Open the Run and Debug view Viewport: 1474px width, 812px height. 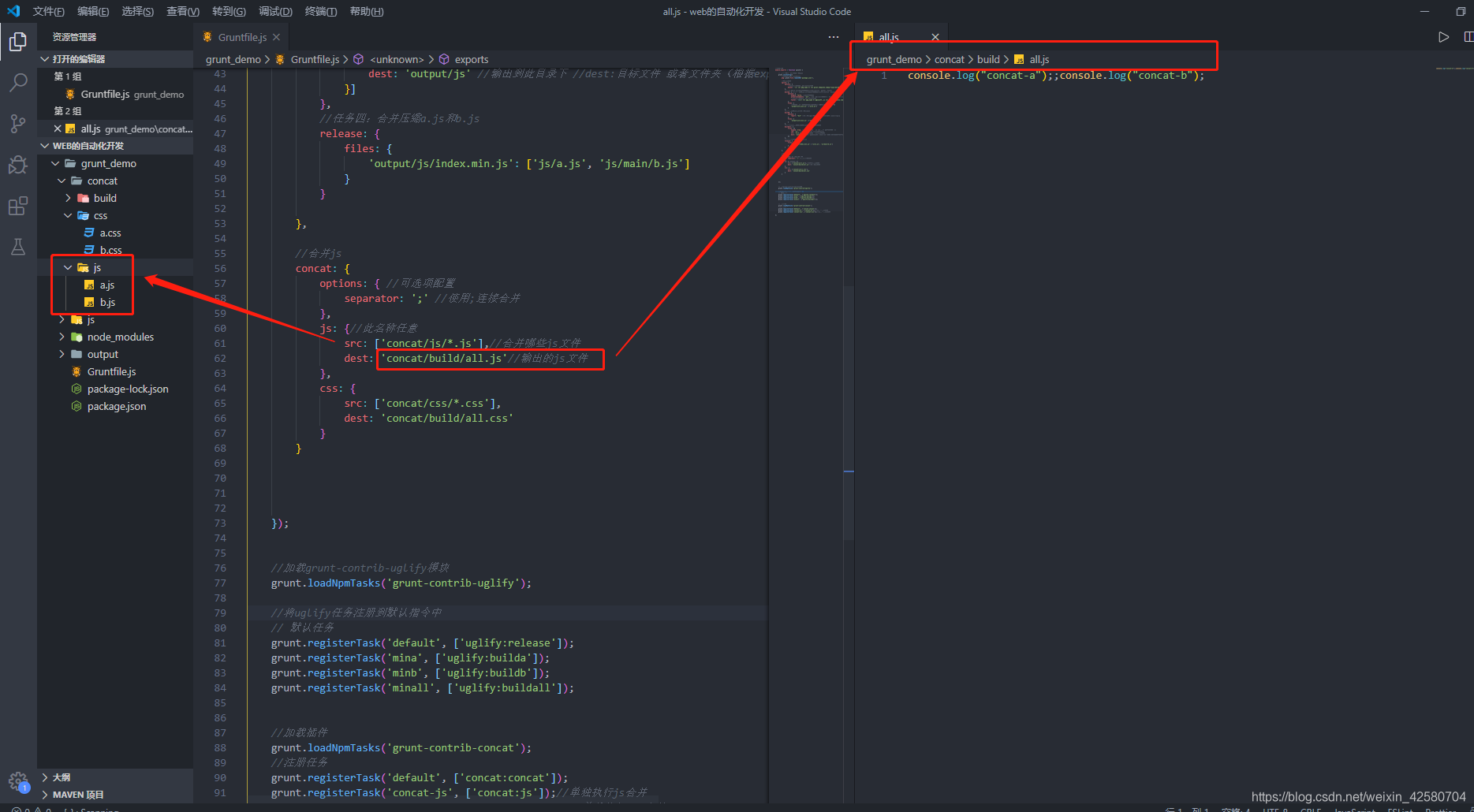point(18,164)
